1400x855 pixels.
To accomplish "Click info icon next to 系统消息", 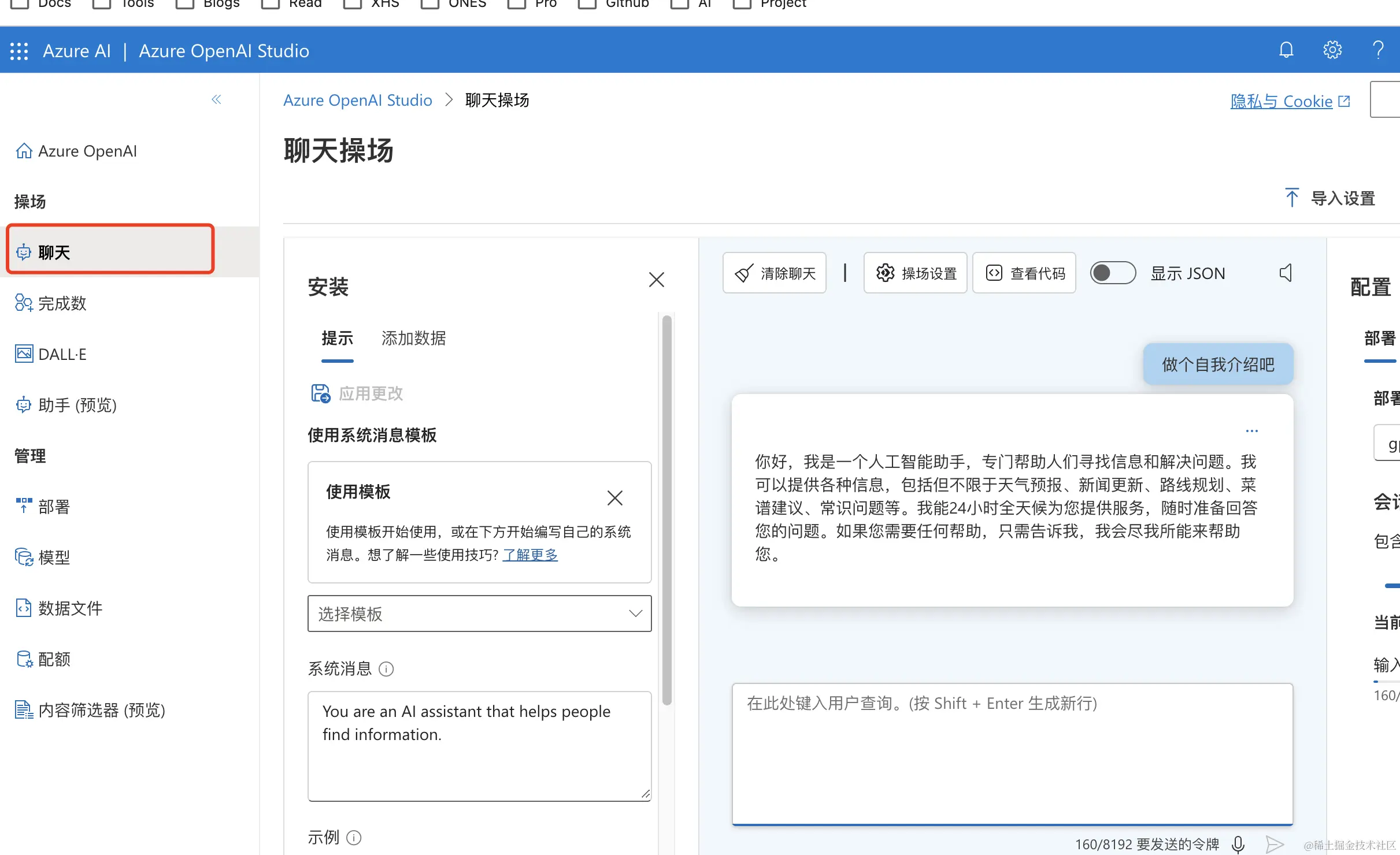I will point(386,669).
